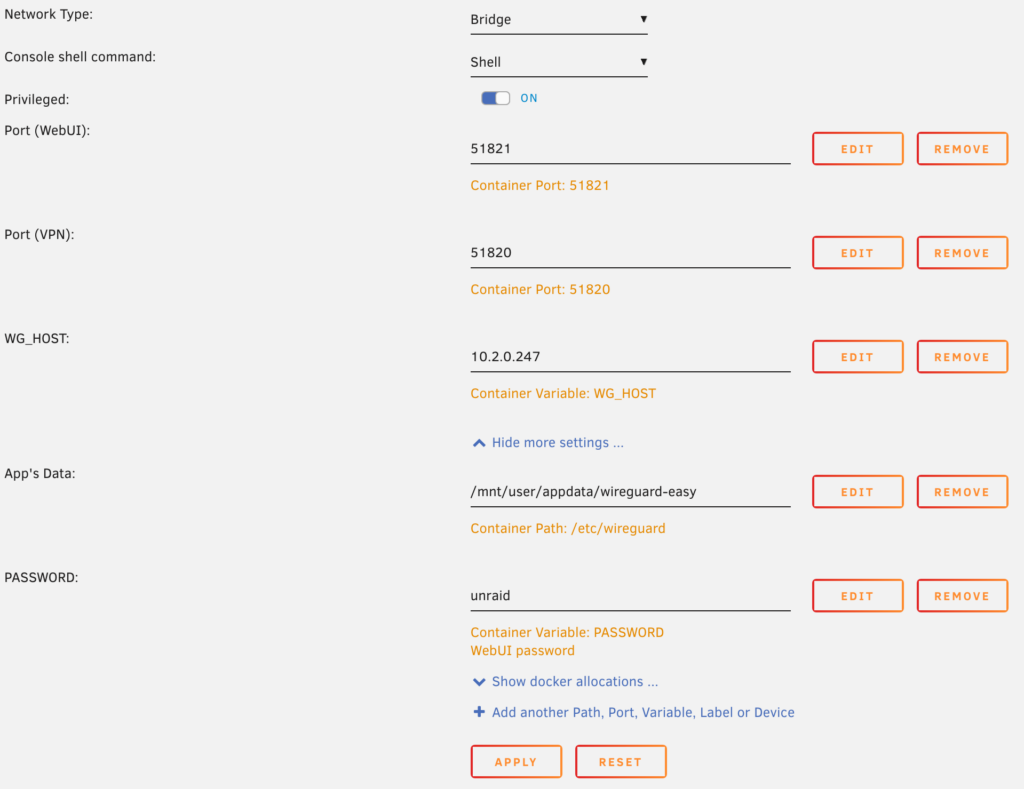Remove the WG_HOST variable

click(961, 357)
